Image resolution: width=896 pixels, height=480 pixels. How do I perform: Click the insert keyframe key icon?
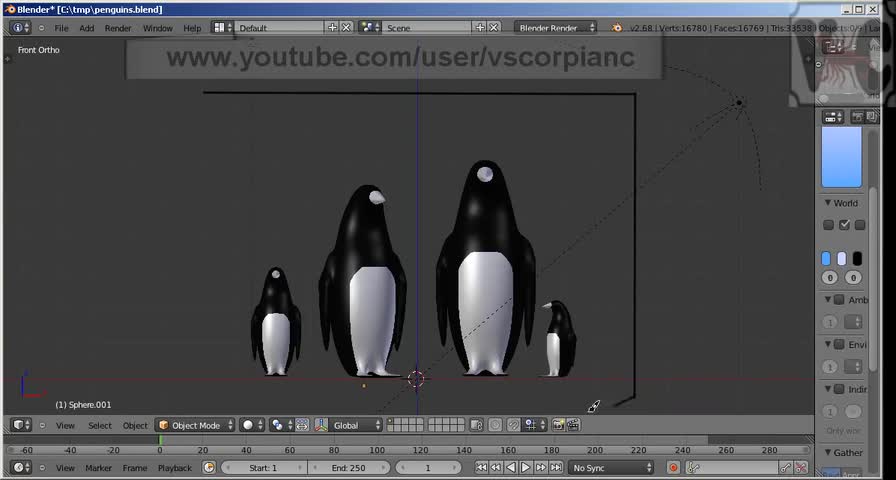(786, 467)
